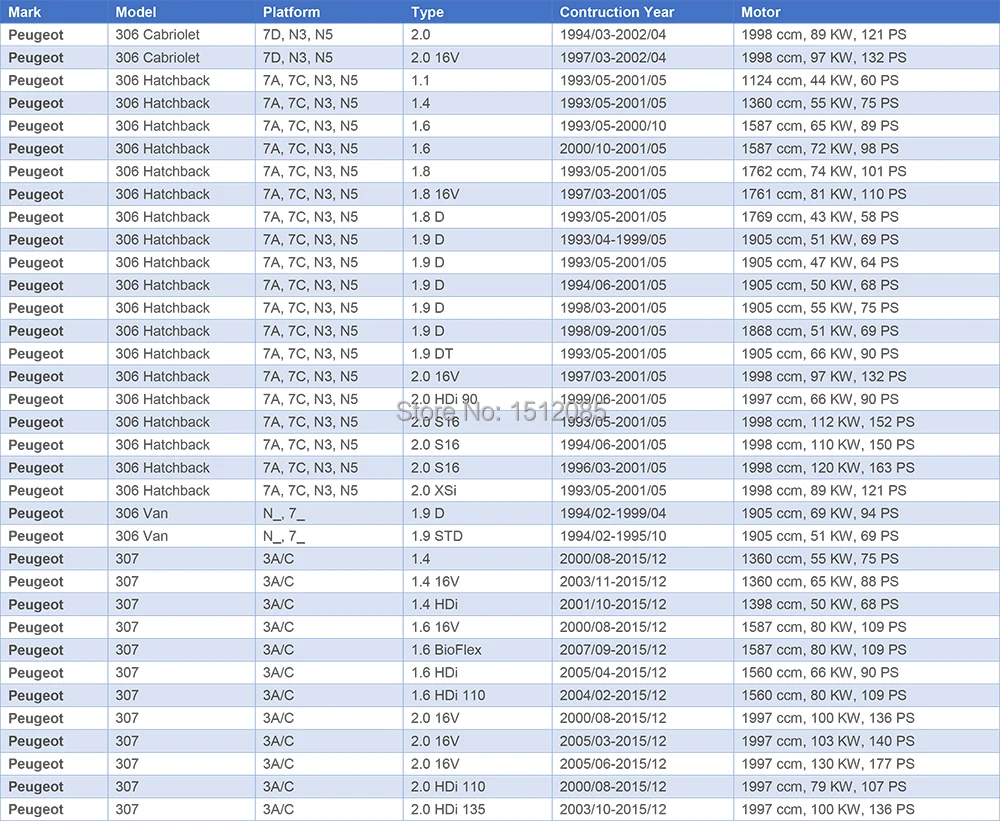Click the "1994/02-1995/10" construction year cell
1000x821 pixels.
click(x=643, y=536)
